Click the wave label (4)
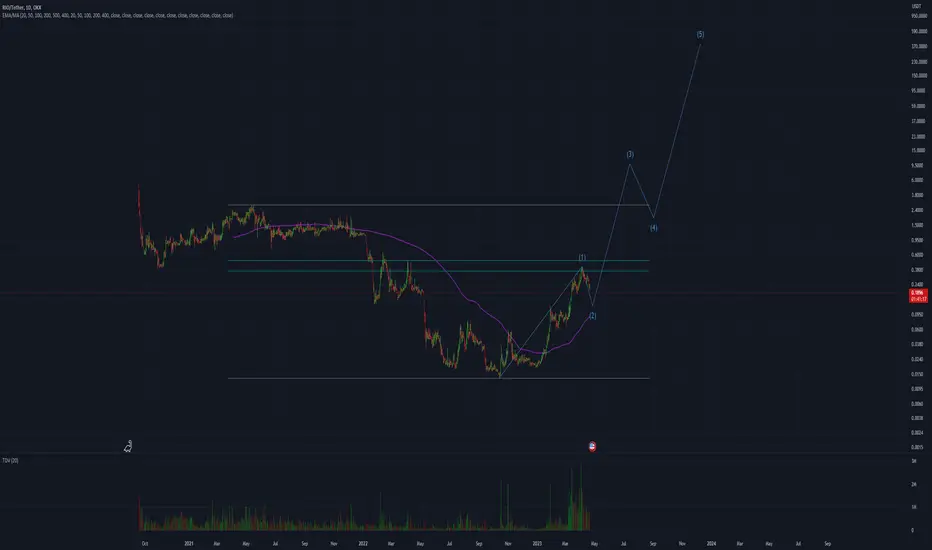 [653, 228]
